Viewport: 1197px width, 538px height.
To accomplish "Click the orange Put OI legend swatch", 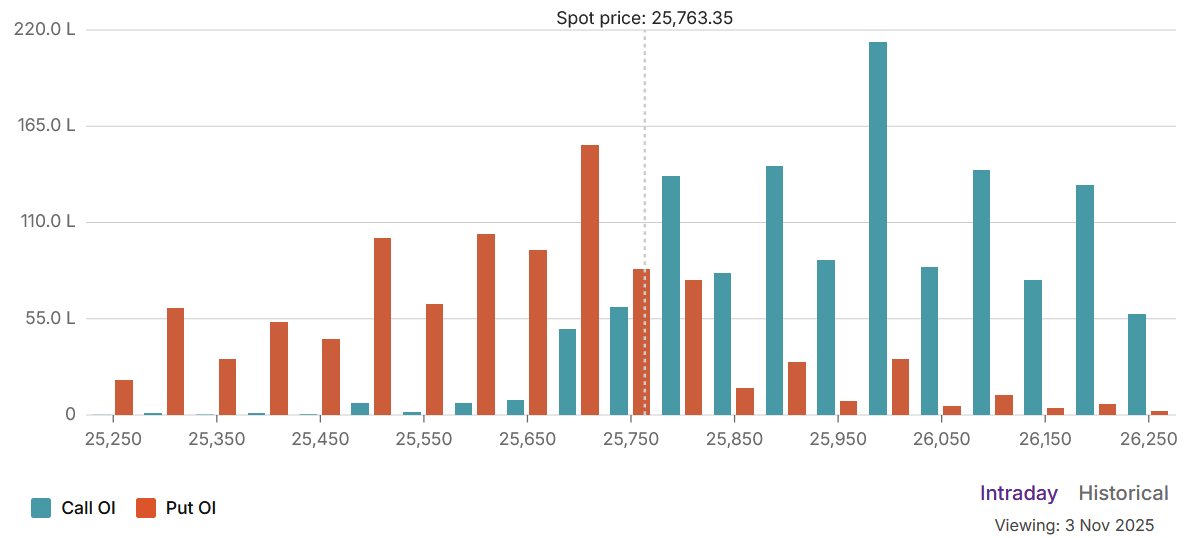I will pos(146,508).
